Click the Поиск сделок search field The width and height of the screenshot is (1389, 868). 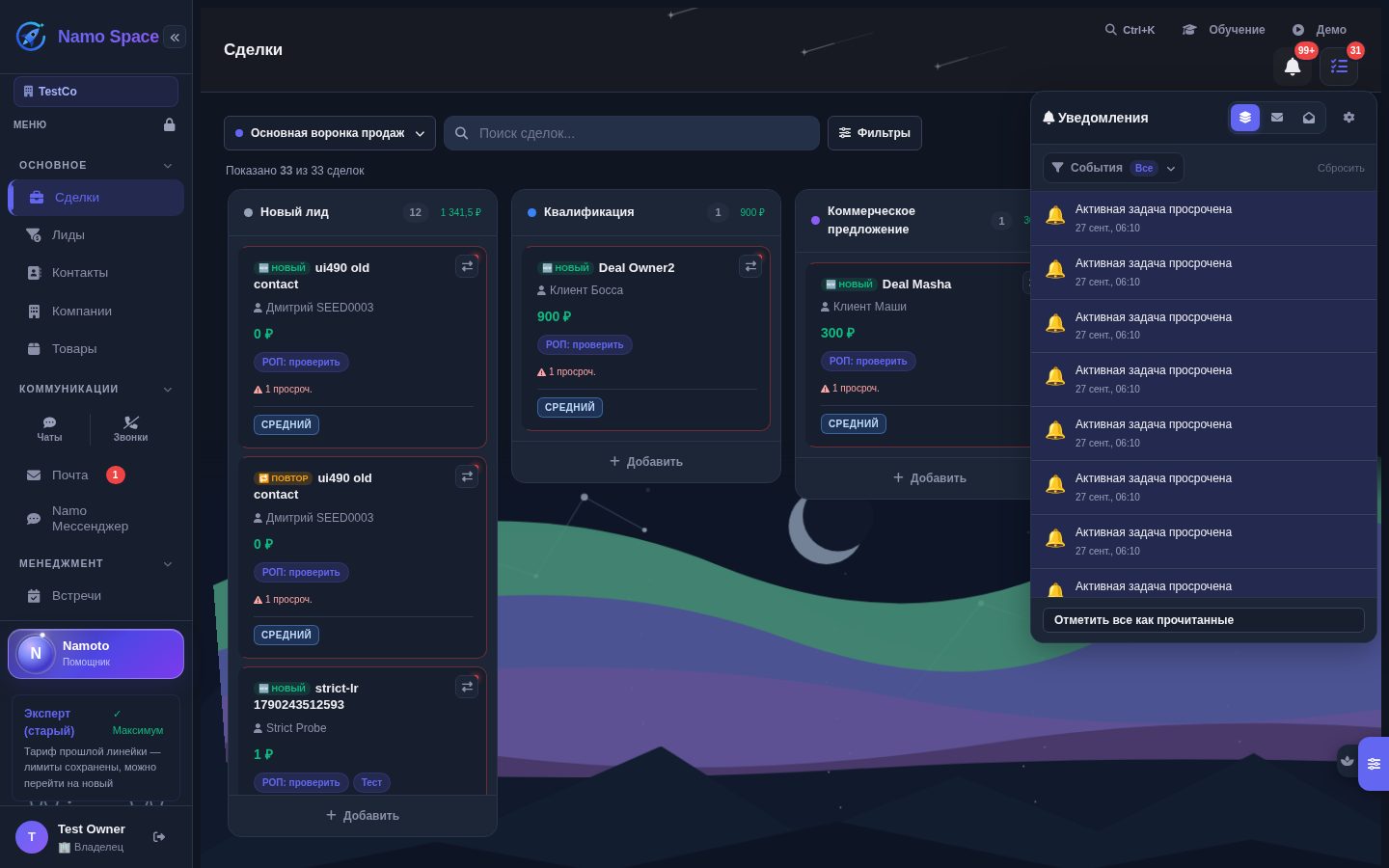632,133
